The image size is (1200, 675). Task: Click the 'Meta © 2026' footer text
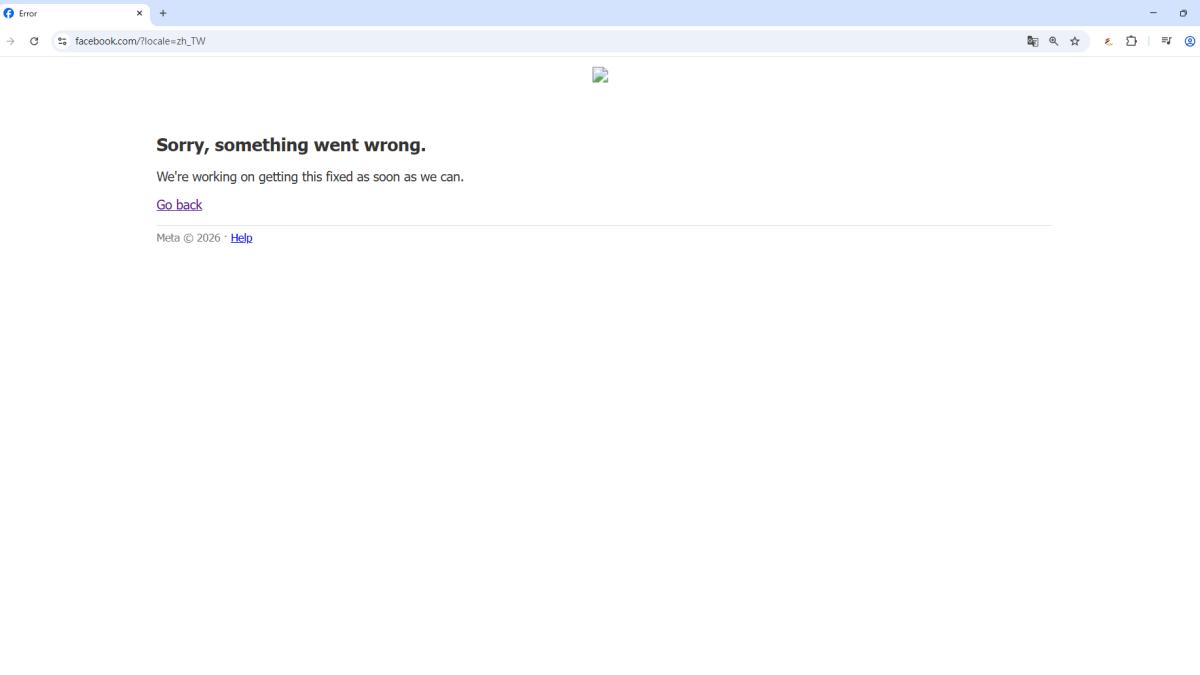click(x=188, y=238)
